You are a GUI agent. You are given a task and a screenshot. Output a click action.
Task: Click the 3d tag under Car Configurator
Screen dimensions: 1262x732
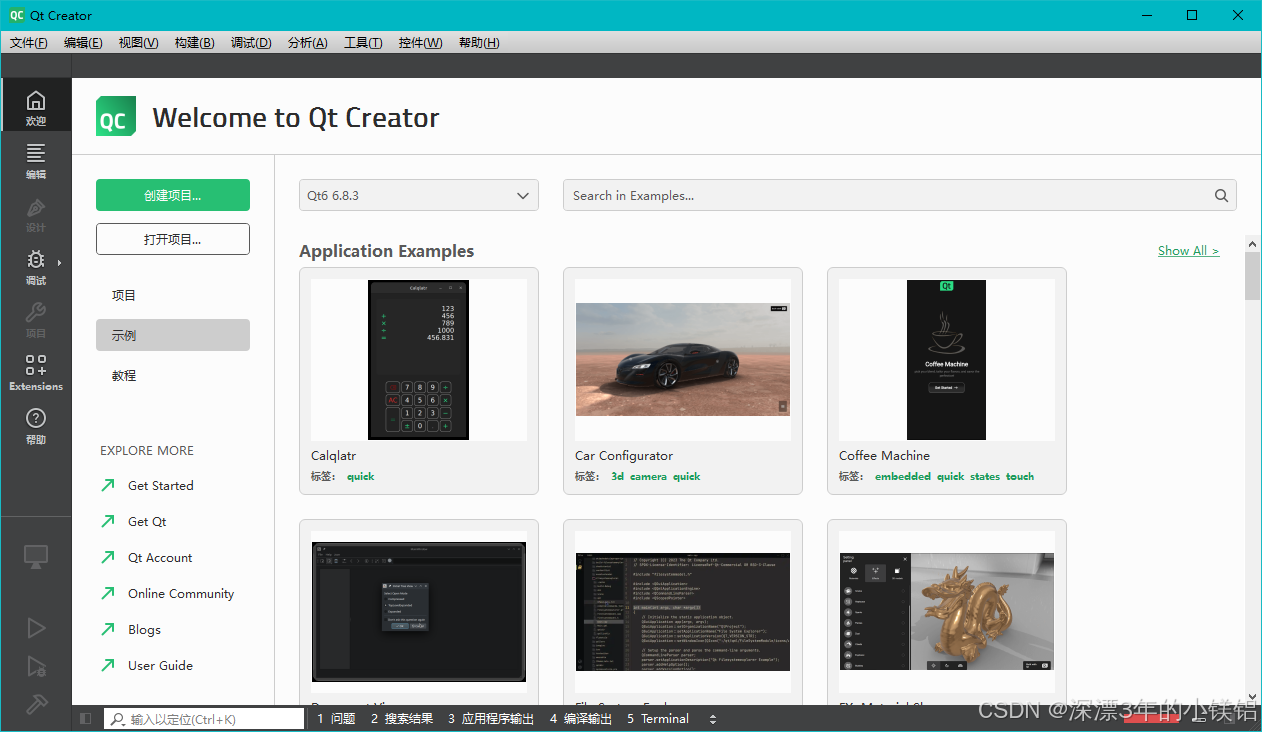pos(617,476)
